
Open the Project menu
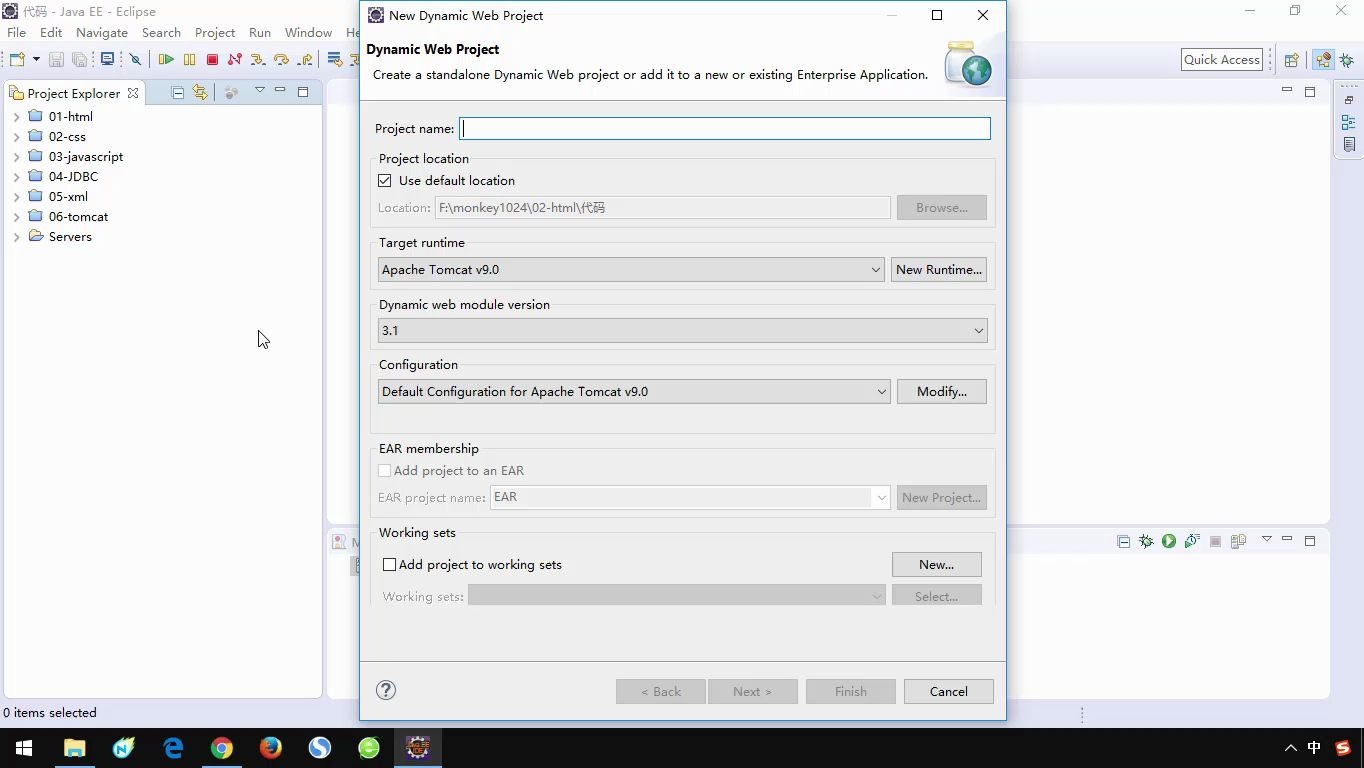point(215,32)
